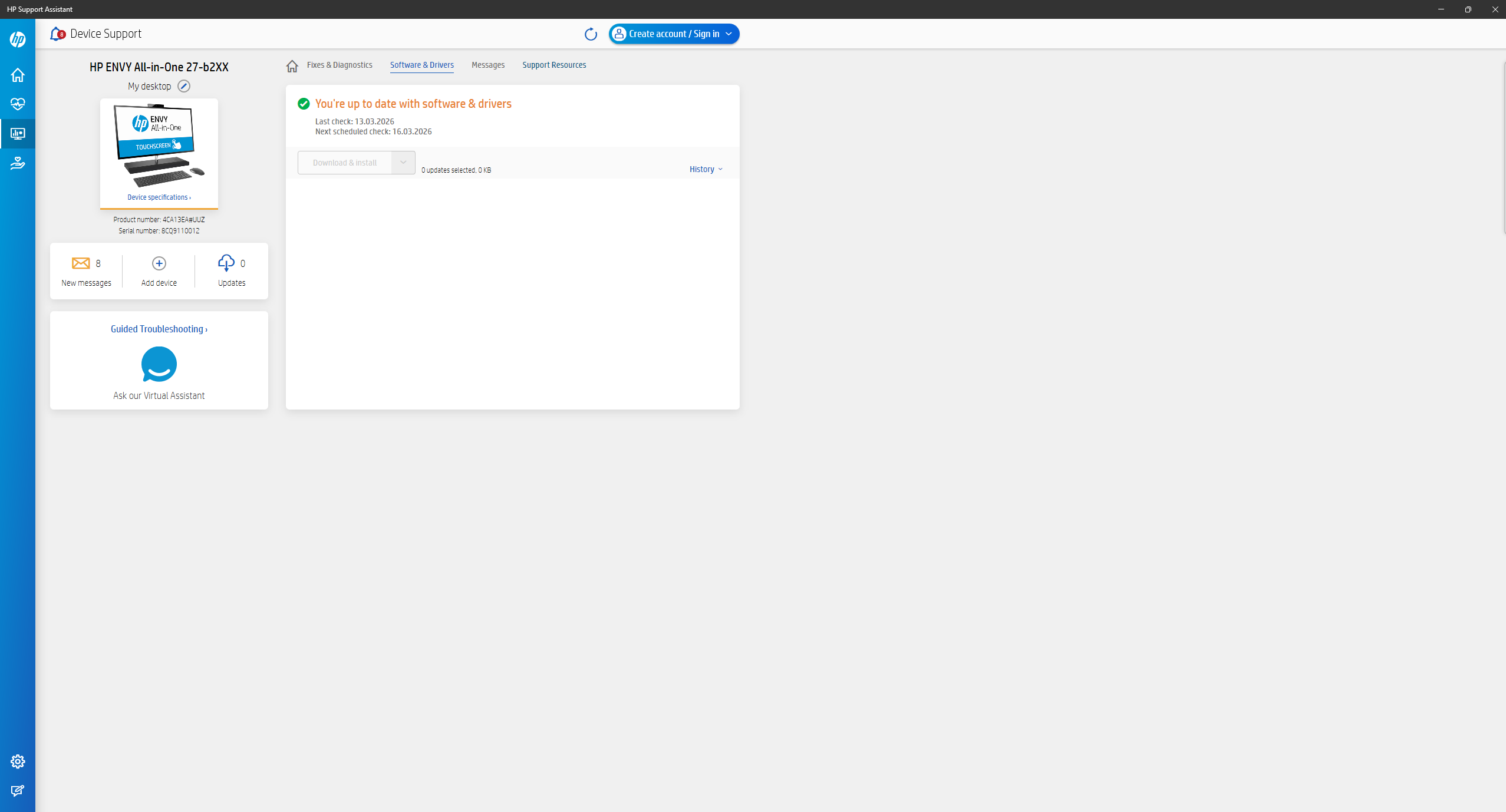Open the Support Resources tab
The image size is (1506, 812).
tap(553, 65)
